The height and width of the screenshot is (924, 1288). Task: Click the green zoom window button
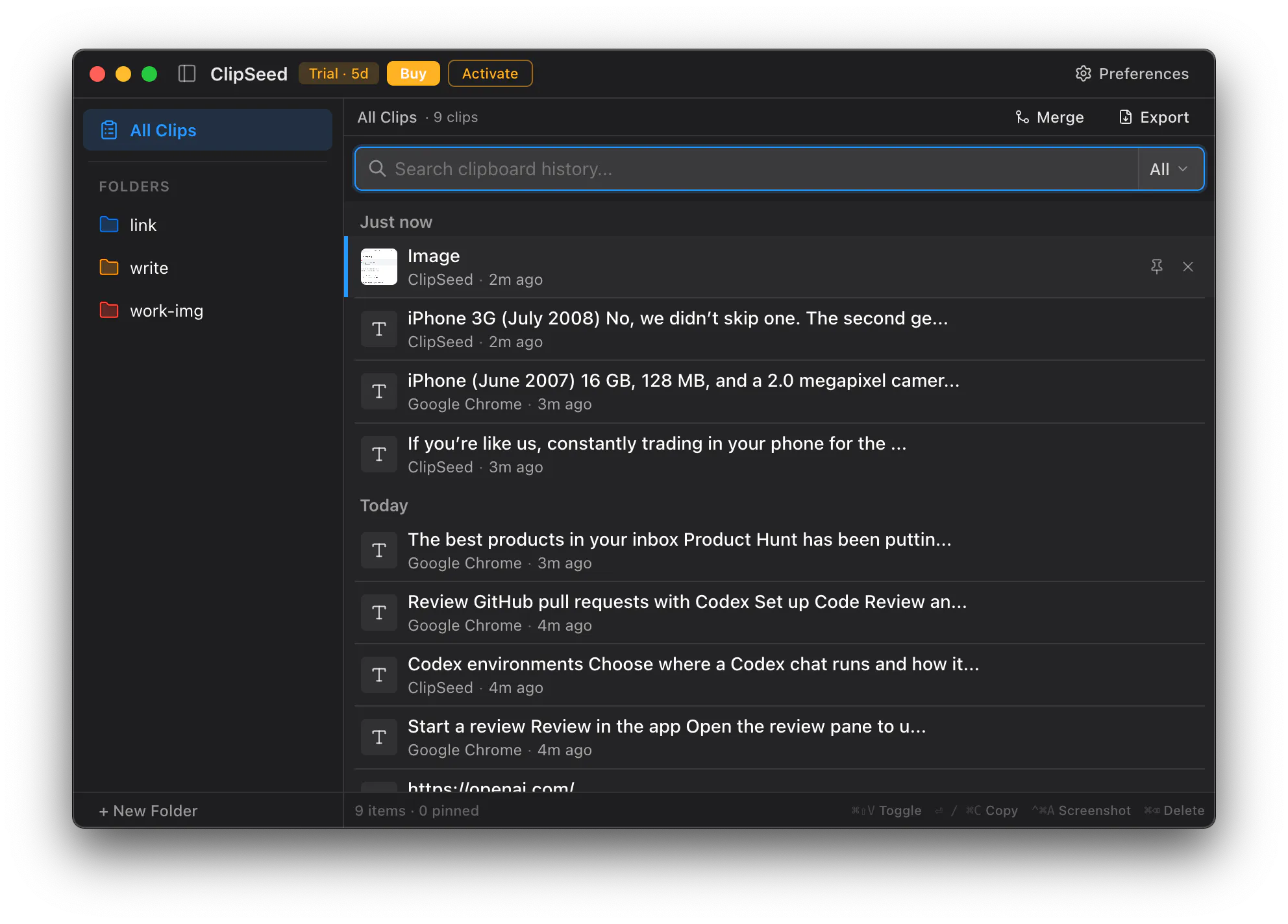pyautogui.click(x=149, y=74)
